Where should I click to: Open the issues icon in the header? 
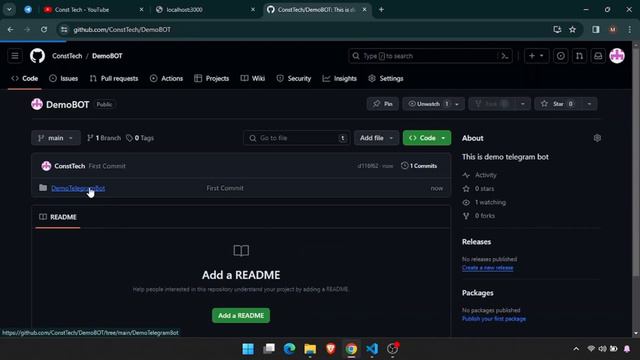click(560, 56)
